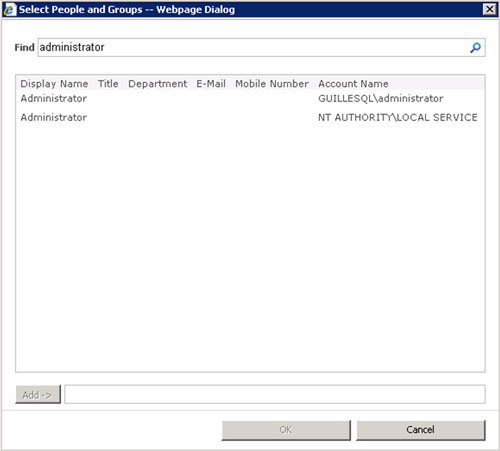Click the Account Name column header
This screenshot has height=451, width=500.
click(353, 84)
